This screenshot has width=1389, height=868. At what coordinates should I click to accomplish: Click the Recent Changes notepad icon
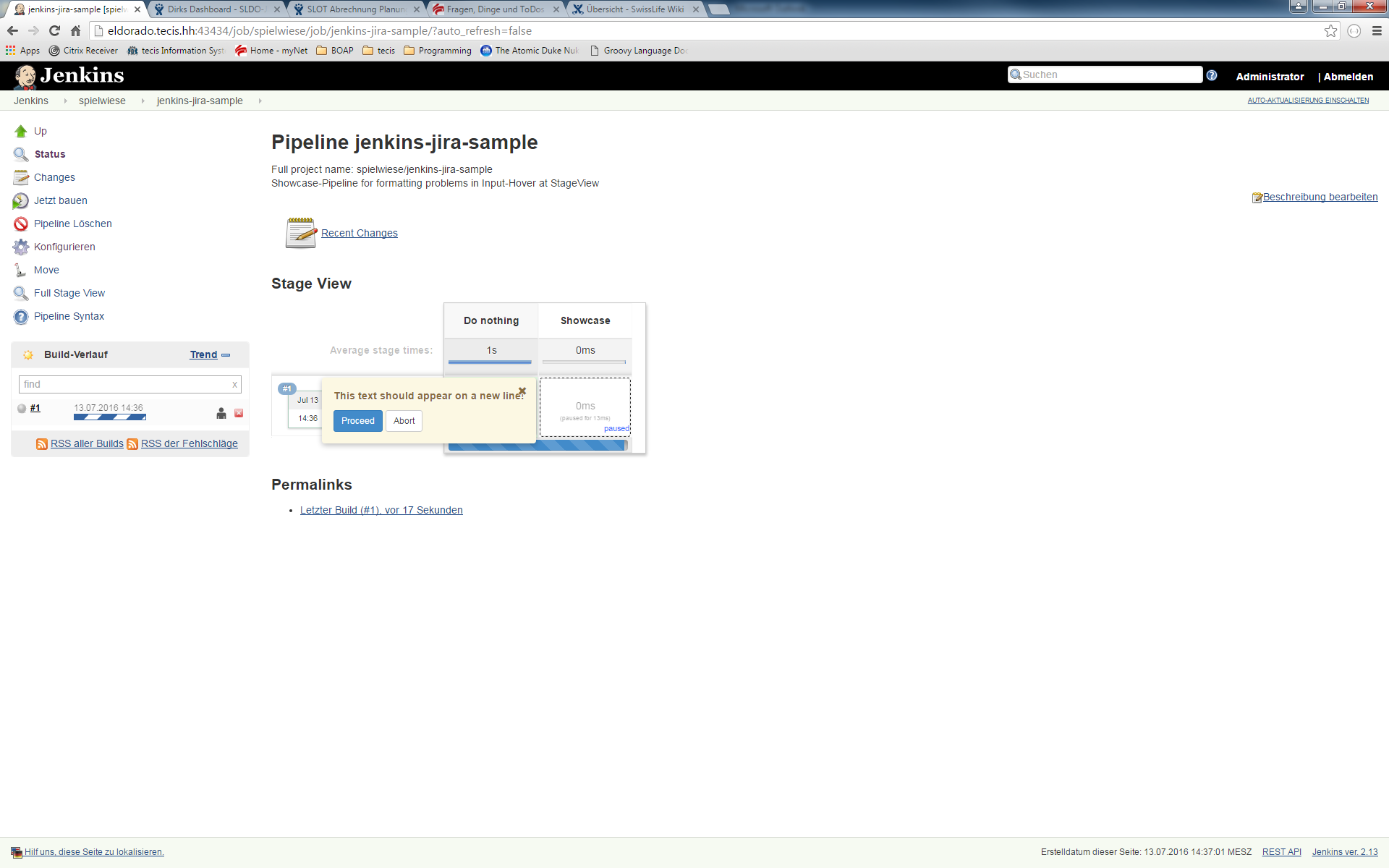[301, 233]
